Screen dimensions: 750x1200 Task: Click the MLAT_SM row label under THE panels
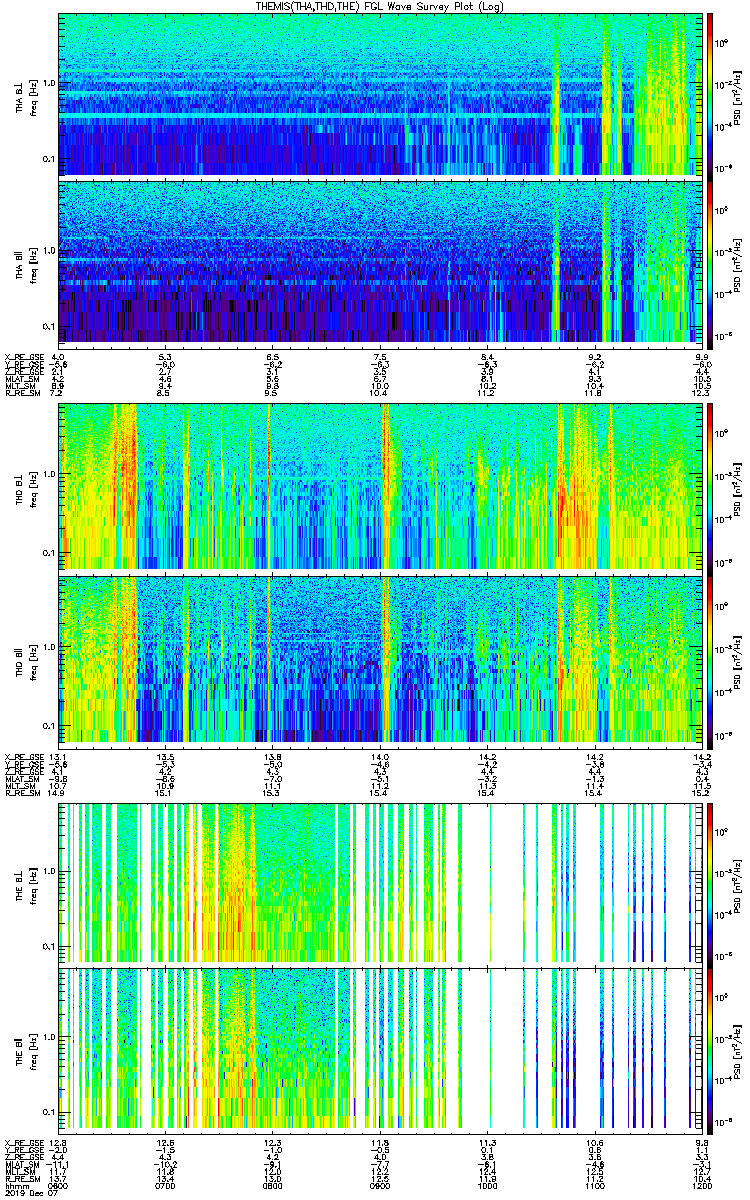pyautogui.click(x=22, y=1165)
